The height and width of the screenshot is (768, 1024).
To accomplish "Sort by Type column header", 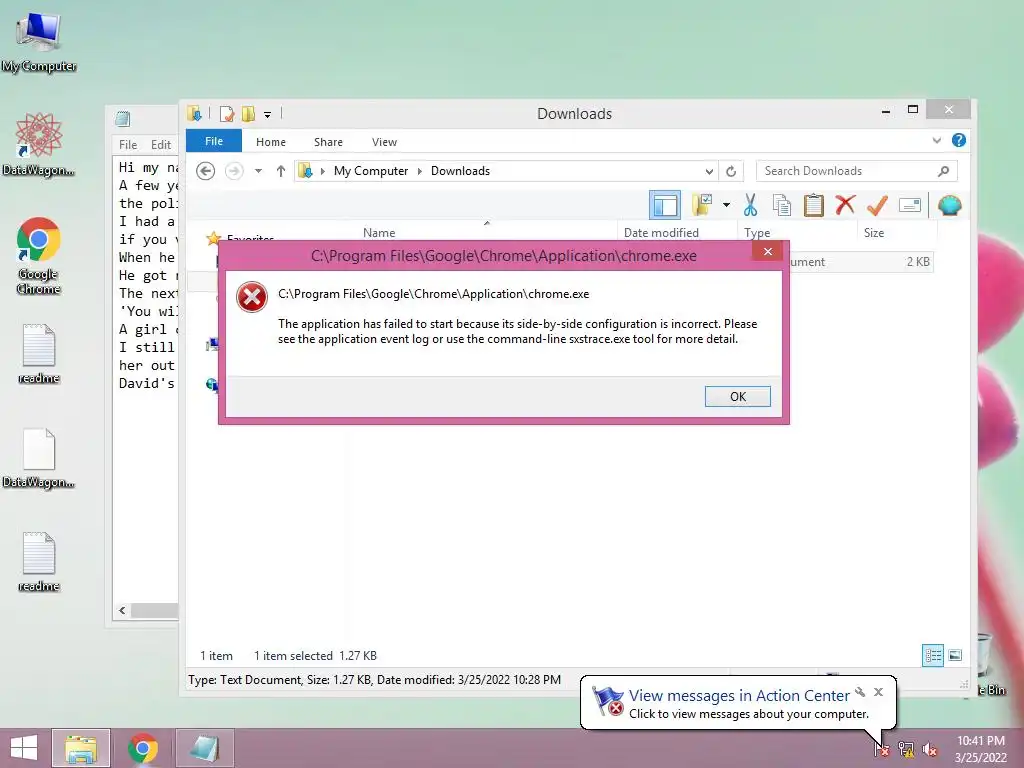I will coord(757,232).
